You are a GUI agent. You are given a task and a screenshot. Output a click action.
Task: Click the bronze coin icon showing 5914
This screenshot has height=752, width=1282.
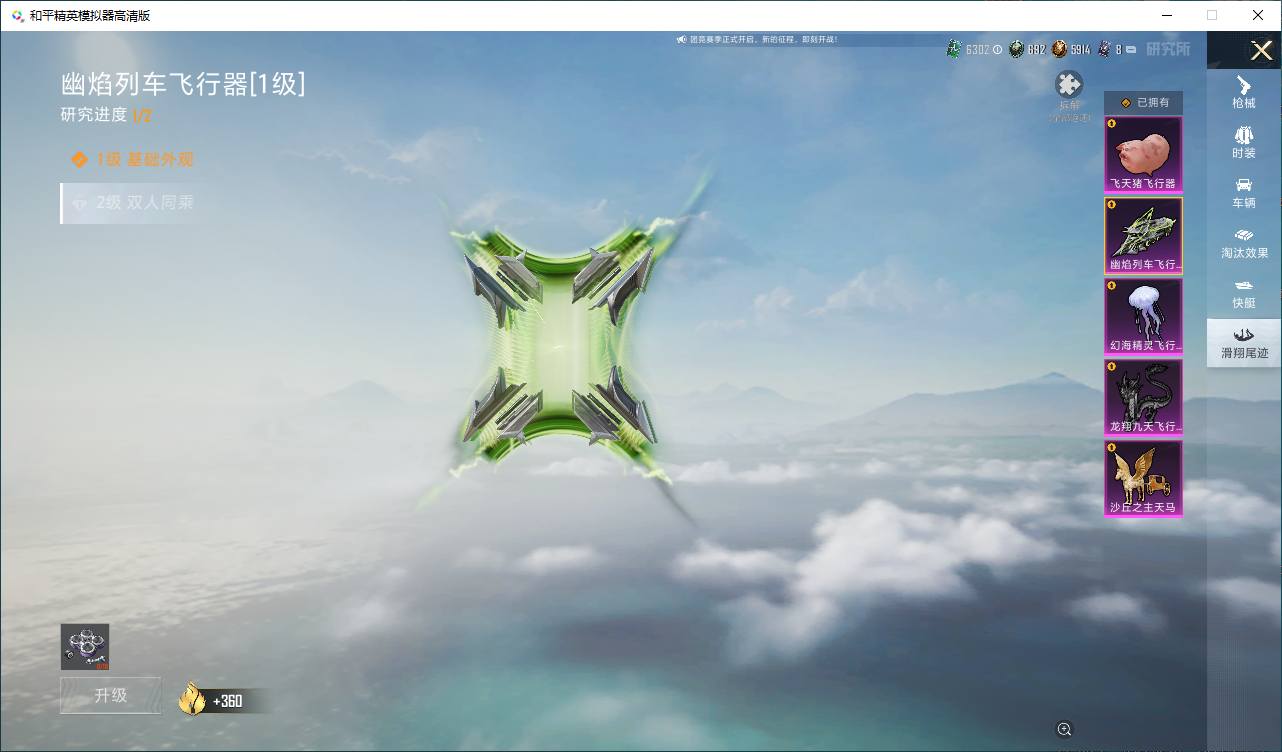click(x=1059, y=48)
